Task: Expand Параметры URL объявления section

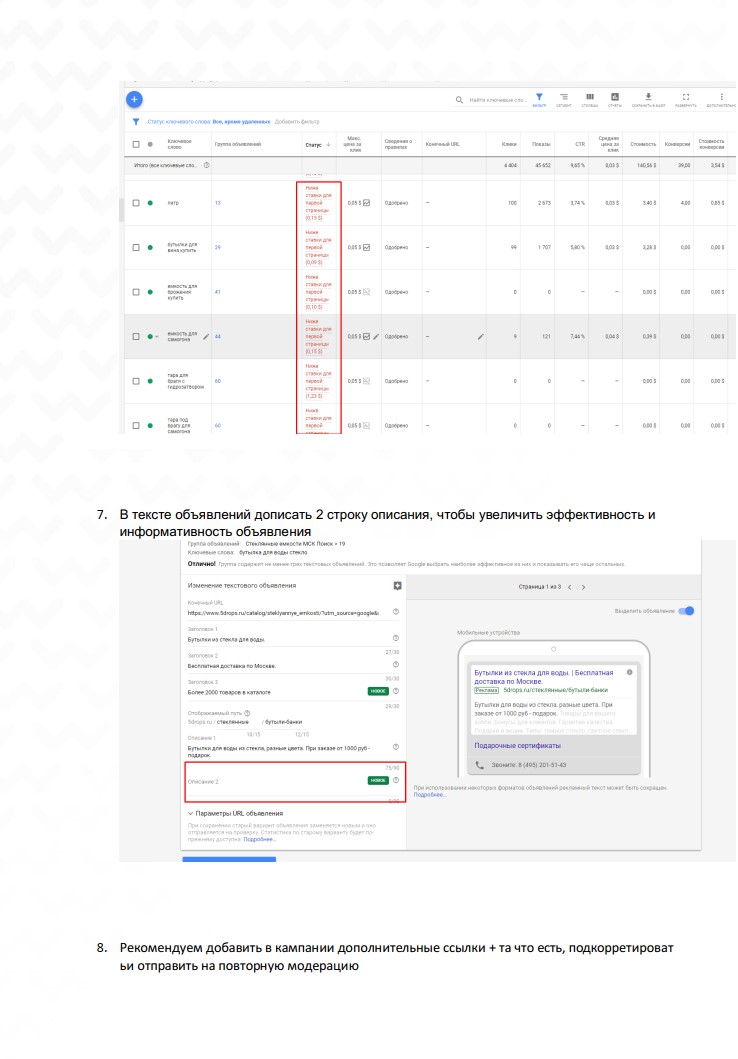Action: click(x=235, y=813)
